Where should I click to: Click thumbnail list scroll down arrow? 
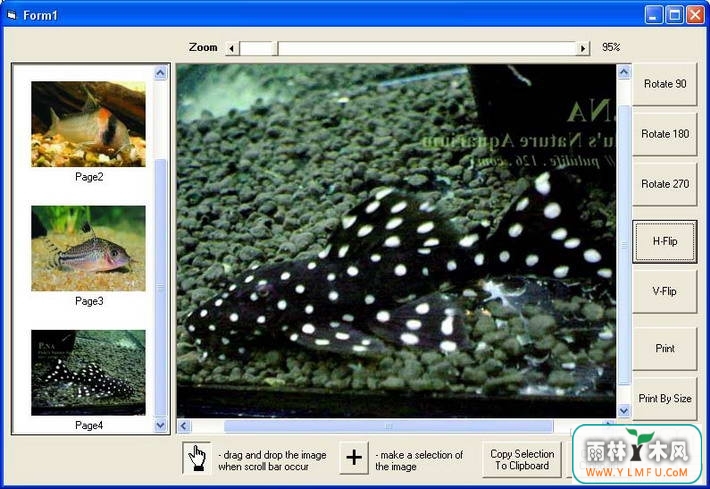(160, 425)
